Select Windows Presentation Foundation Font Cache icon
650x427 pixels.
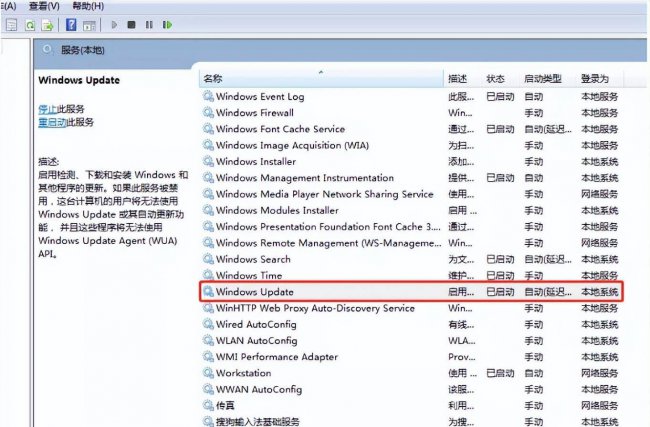pos(208,226)
